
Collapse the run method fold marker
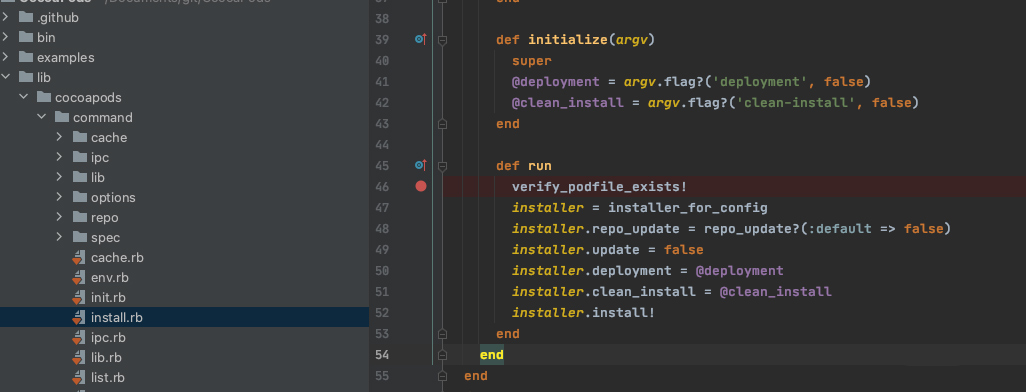point(442,166)
